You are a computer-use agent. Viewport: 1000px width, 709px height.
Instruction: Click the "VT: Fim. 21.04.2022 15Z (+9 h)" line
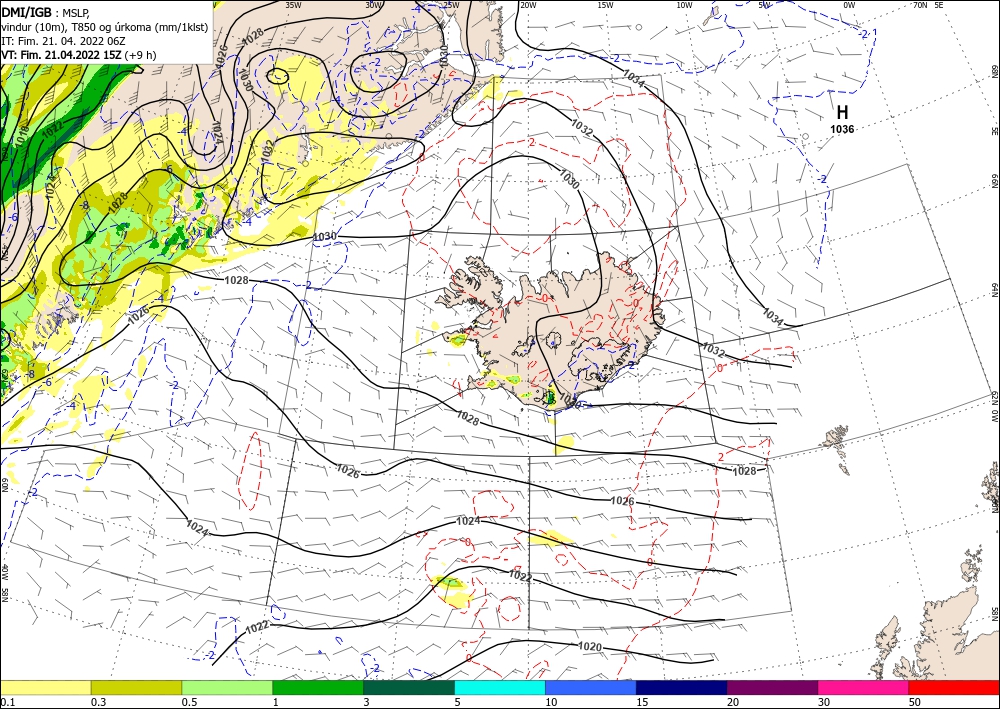pos(78,55)
